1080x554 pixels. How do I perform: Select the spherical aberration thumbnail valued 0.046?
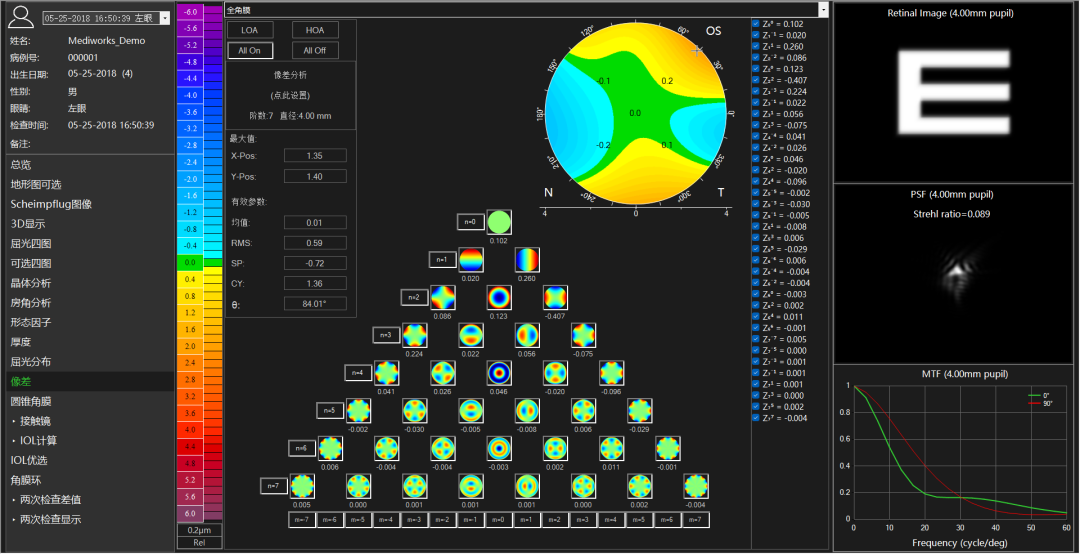coord(499,373)
